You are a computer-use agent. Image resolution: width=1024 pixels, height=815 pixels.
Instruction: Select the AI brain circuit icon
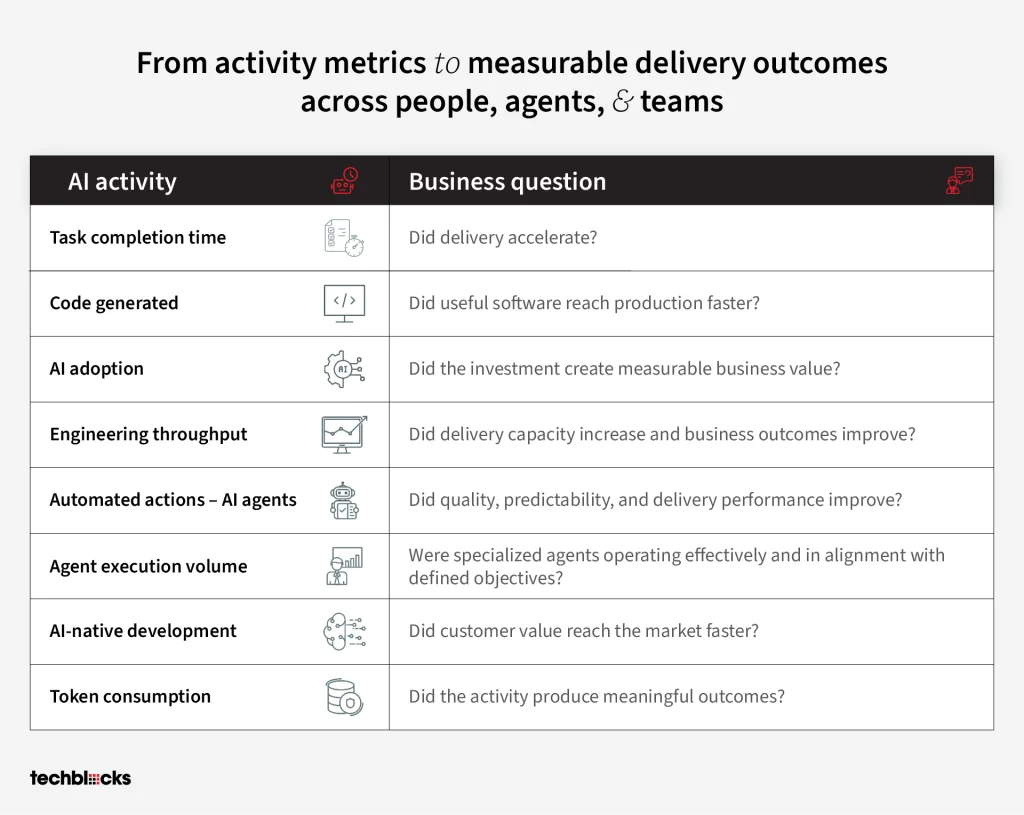tap(345, 631)
